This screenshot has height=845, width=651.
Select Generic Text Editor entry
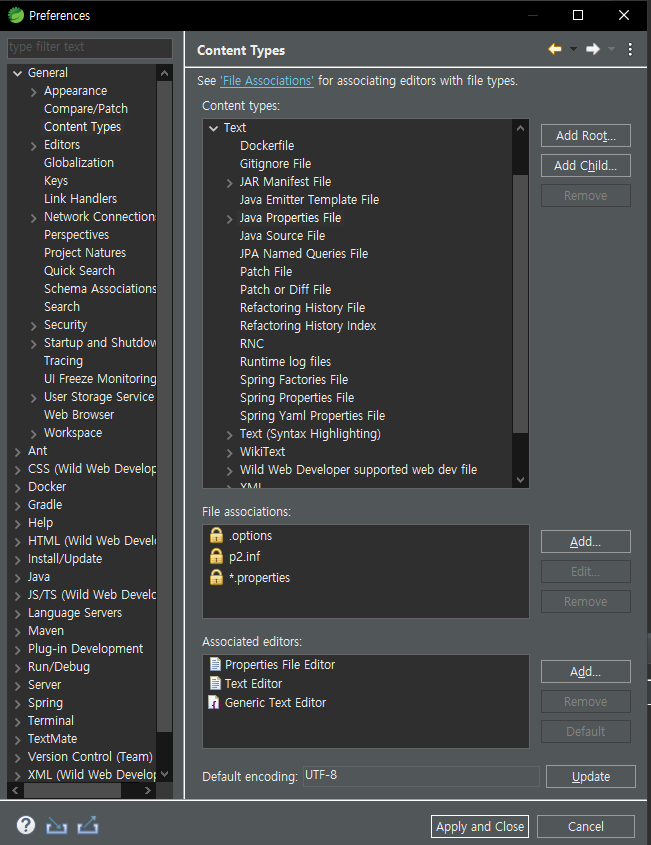tap(267, 702)
